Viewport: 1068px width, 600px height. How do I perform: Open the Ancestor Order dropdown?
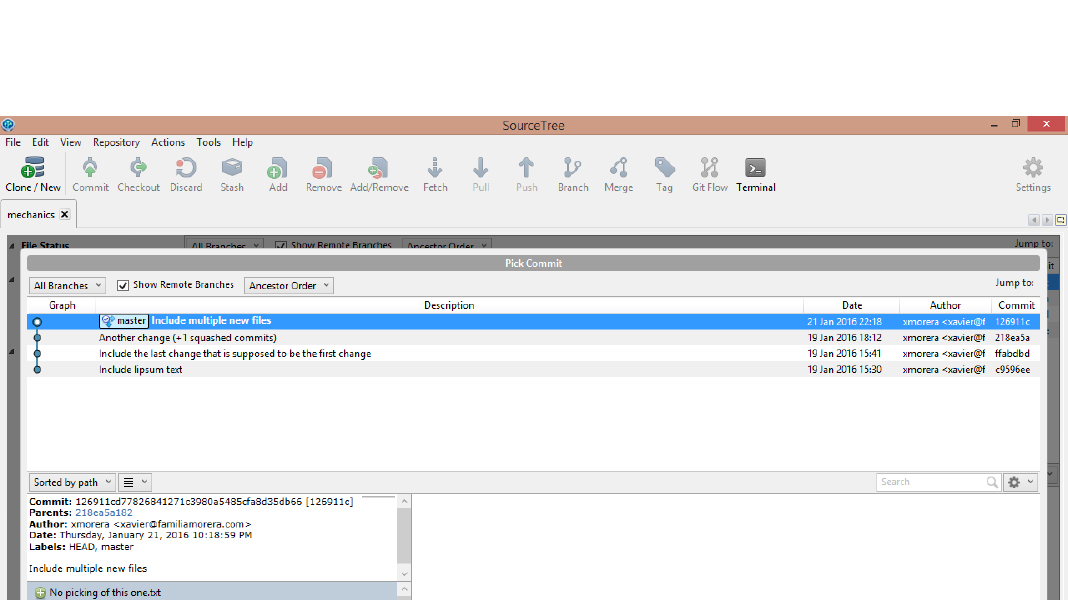(288, 286)
